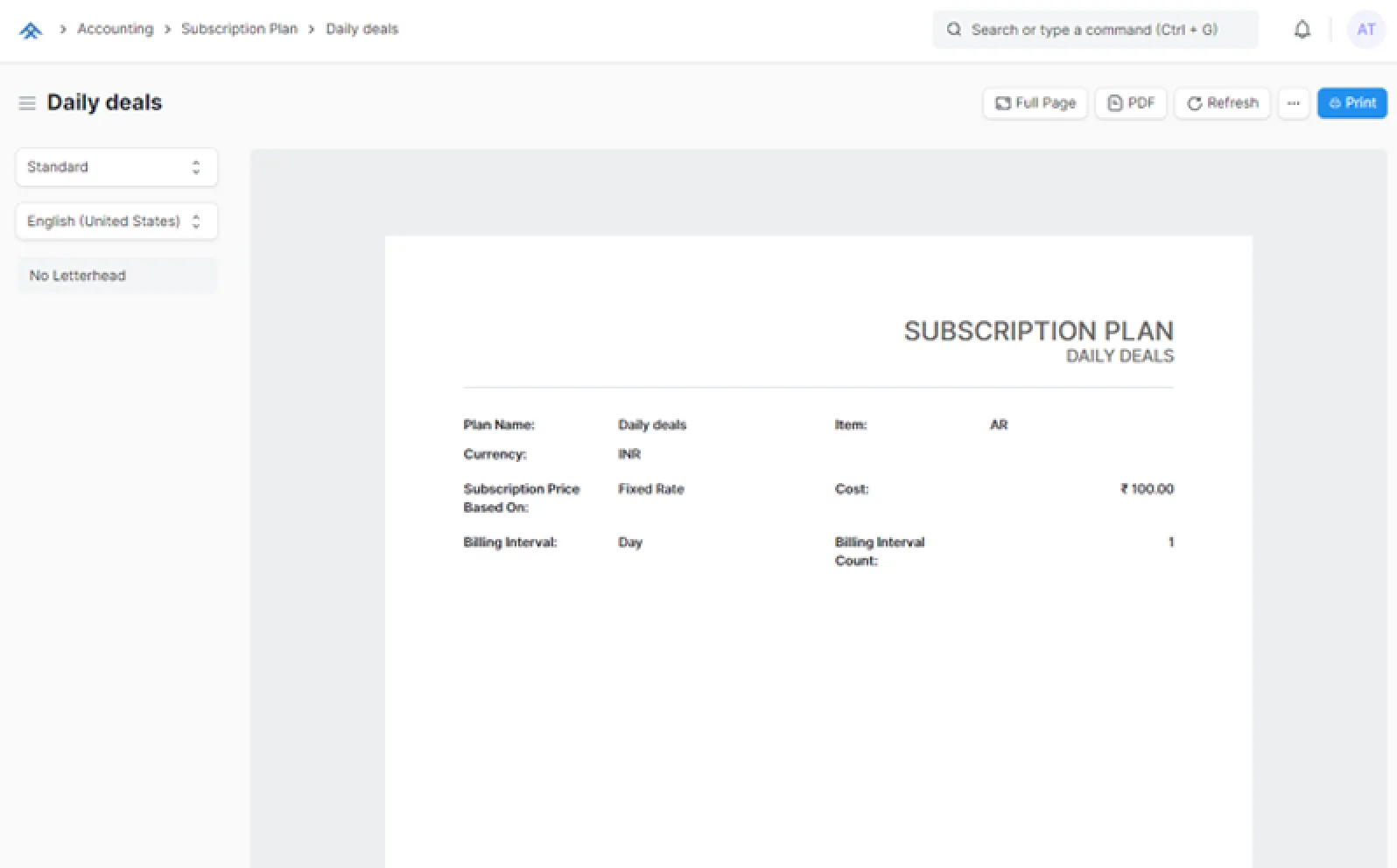The image size is (1397, 868).
Task: Click the Daily deals breadcrumb item
Action: tap(362, 29)
